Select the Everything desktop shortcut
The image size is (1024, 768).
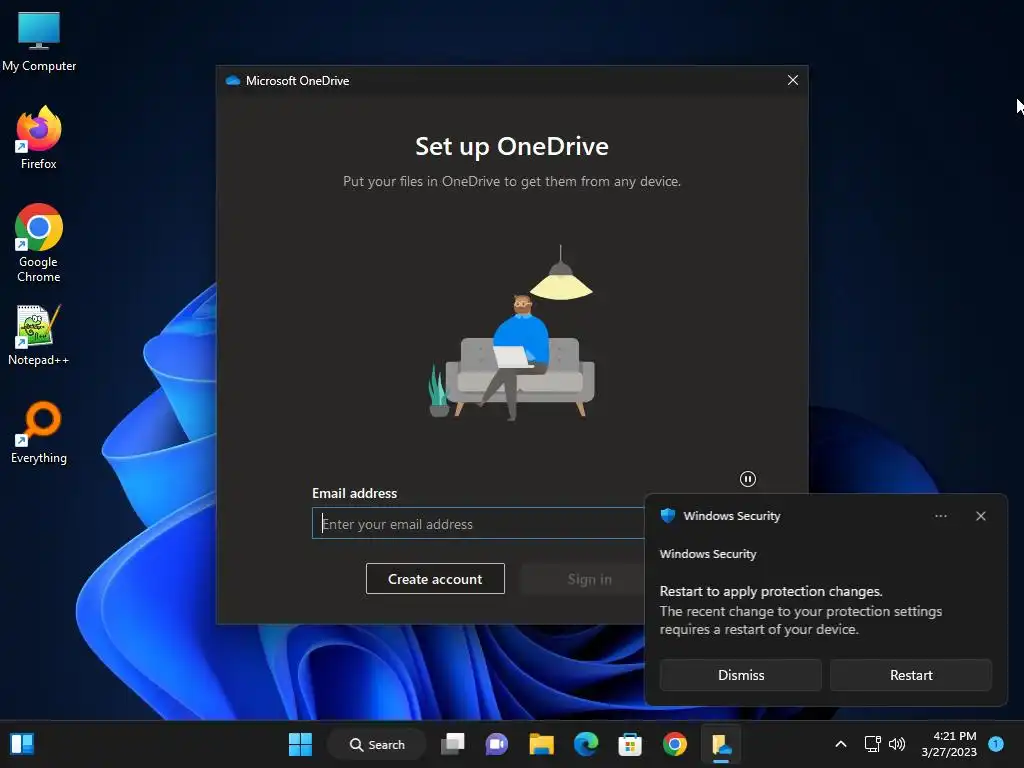click(x=39, y=432)
